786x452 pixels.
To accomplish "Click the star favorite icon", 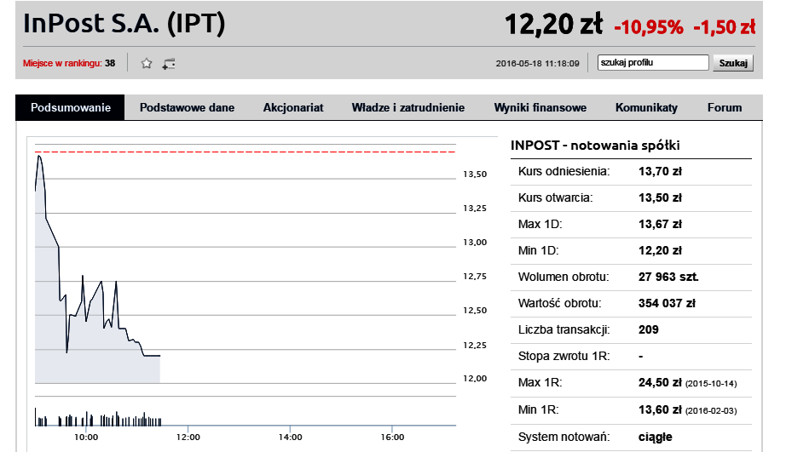I will pos(146,63).
